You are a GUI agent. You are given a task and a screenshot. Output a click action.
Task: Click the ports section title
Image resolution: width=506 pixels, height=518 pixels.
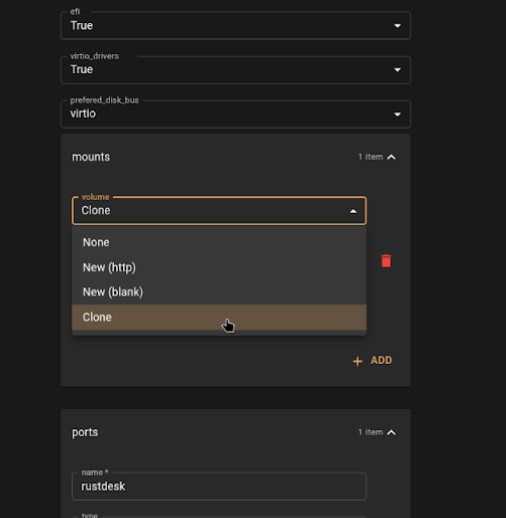[85, 432]
